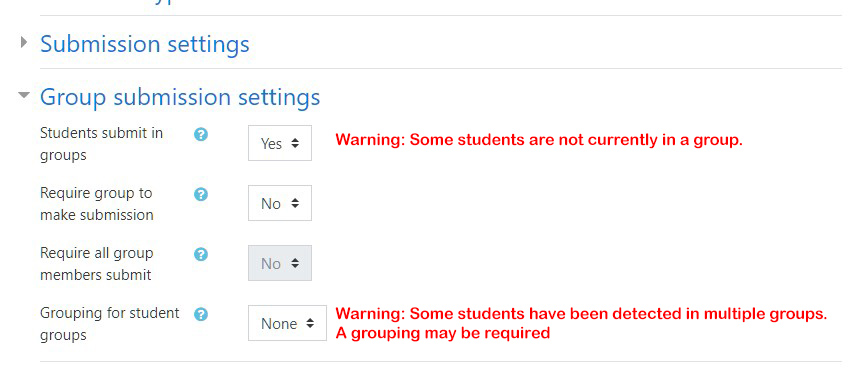Click the Students submit in groups label
This screenshot has width=860, height=369.
(101, 144)
